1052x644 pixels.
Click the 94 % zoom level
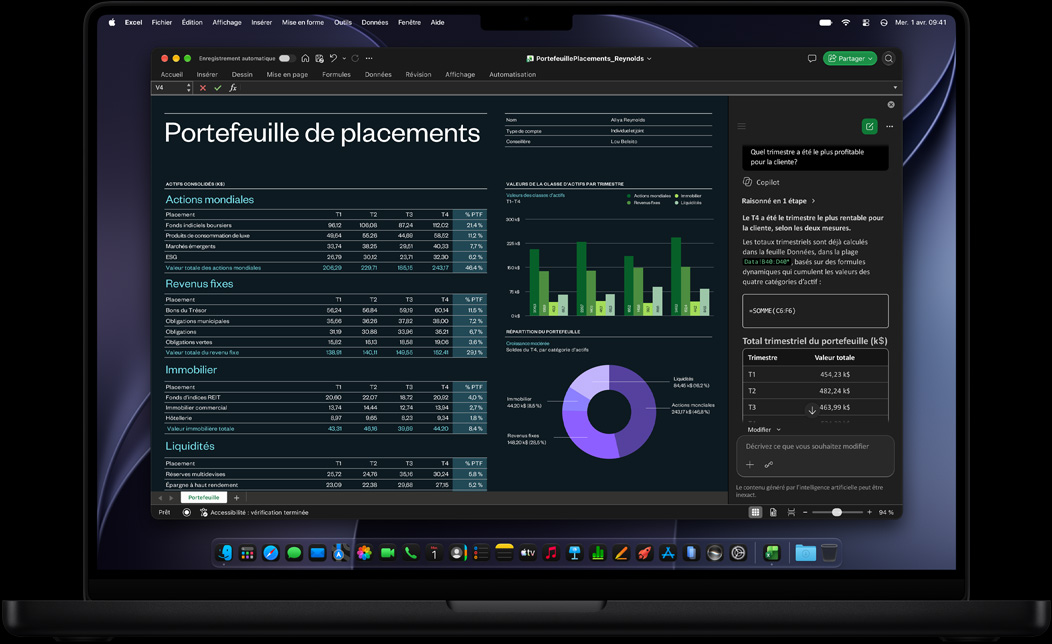(x=886, y=513)
